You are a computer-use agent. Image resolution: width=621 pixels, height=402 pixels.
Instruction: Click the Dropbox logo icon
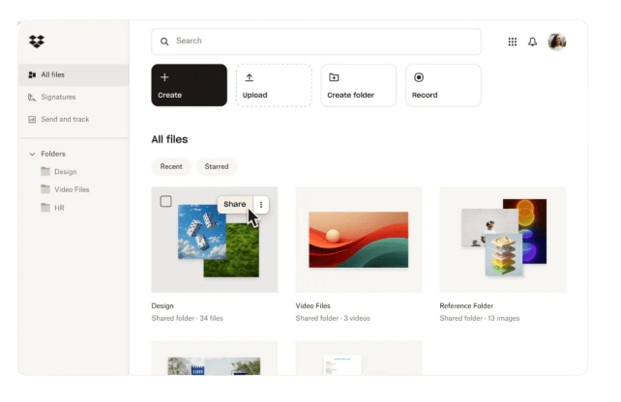click(37, 41)
